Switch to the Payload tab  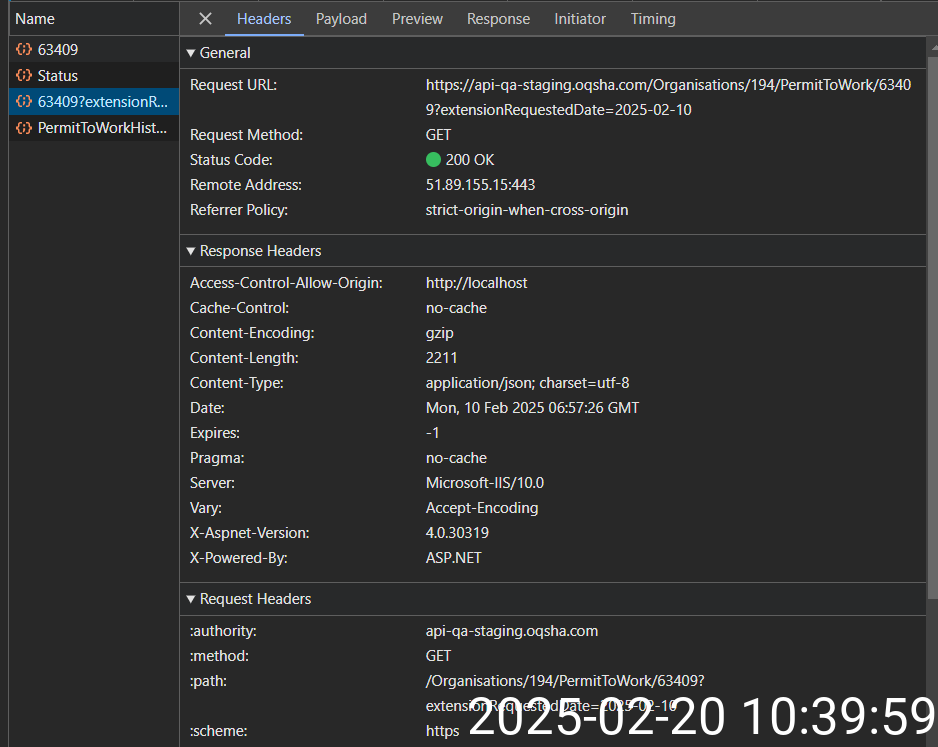[x=341, y=19]
